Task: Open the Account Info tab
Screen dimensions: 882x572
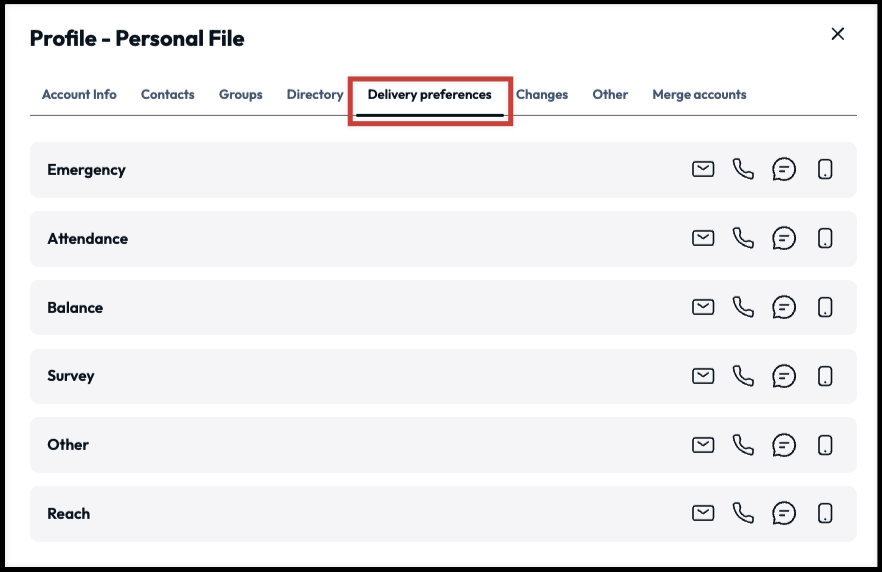Action: (79, 95)
